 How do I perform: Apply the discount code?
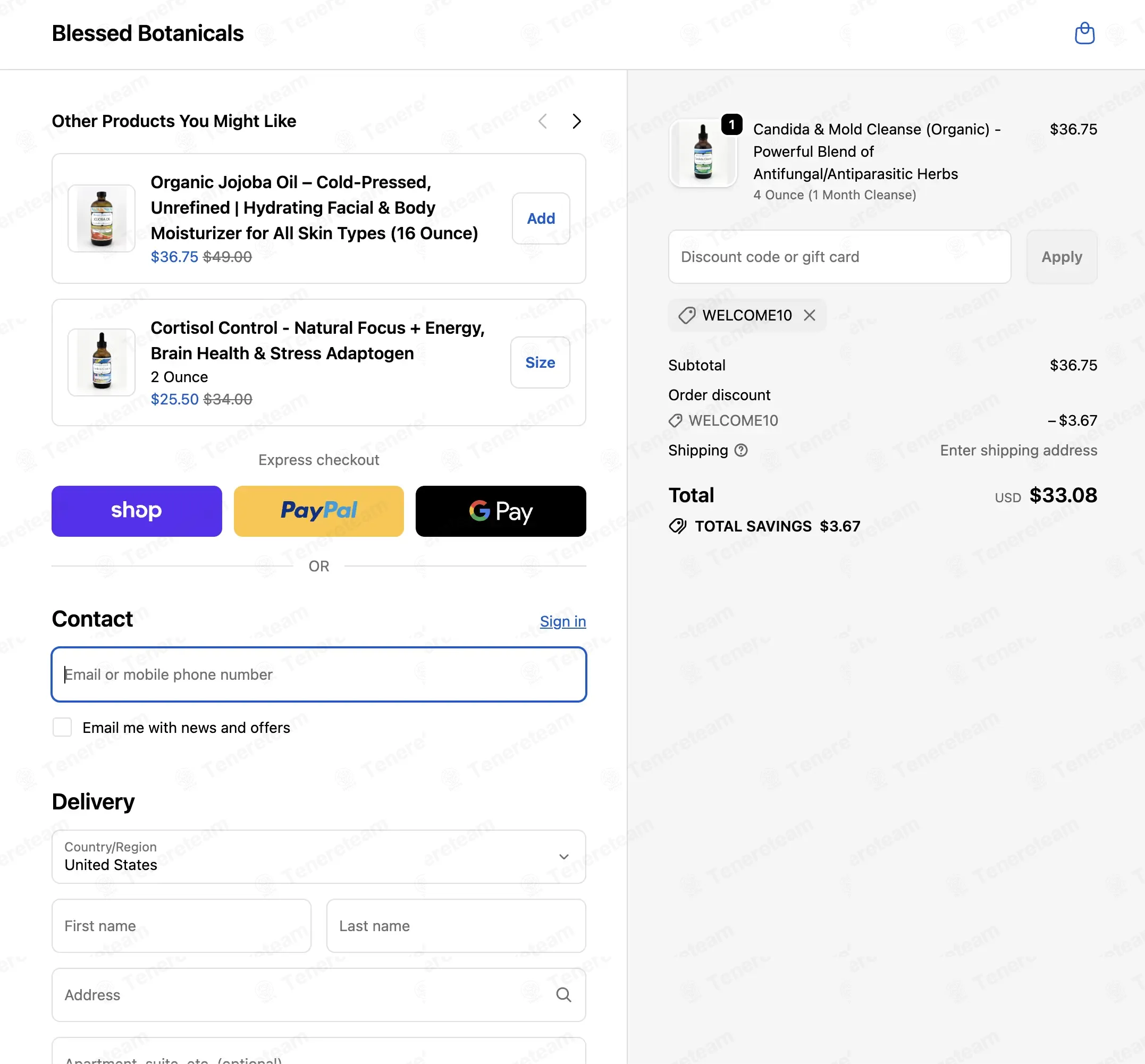click(1061, 257)
